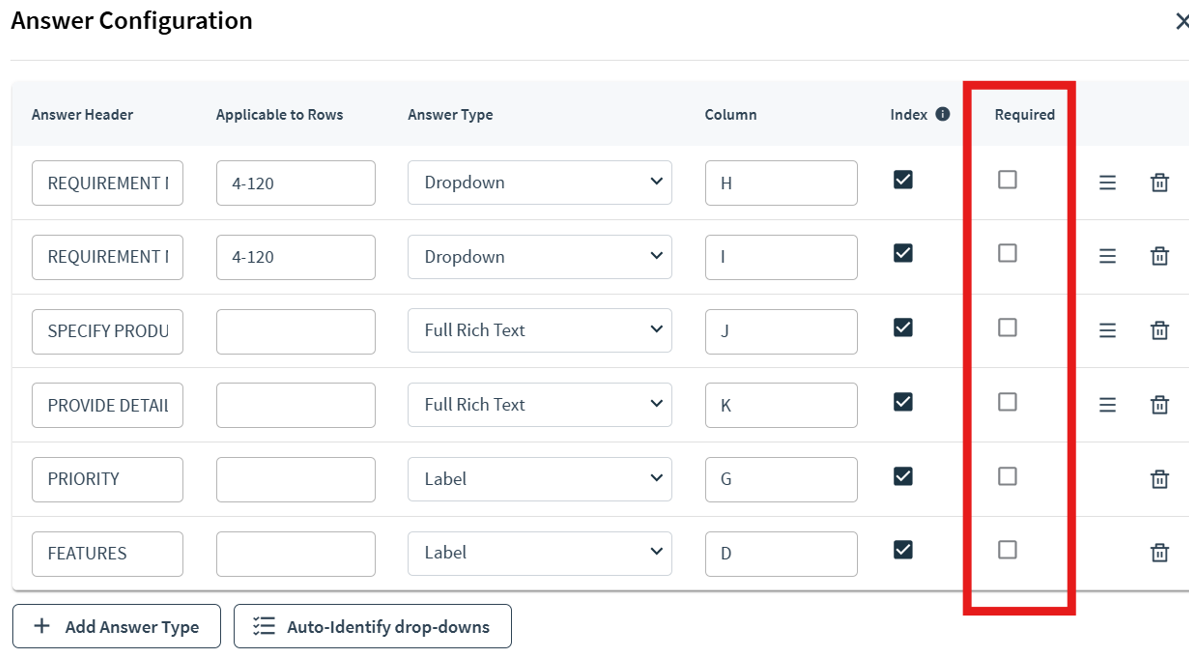Screen dimensions: 1189x651
Task: Click the Answer Header column label
Action: pos(82,114)
